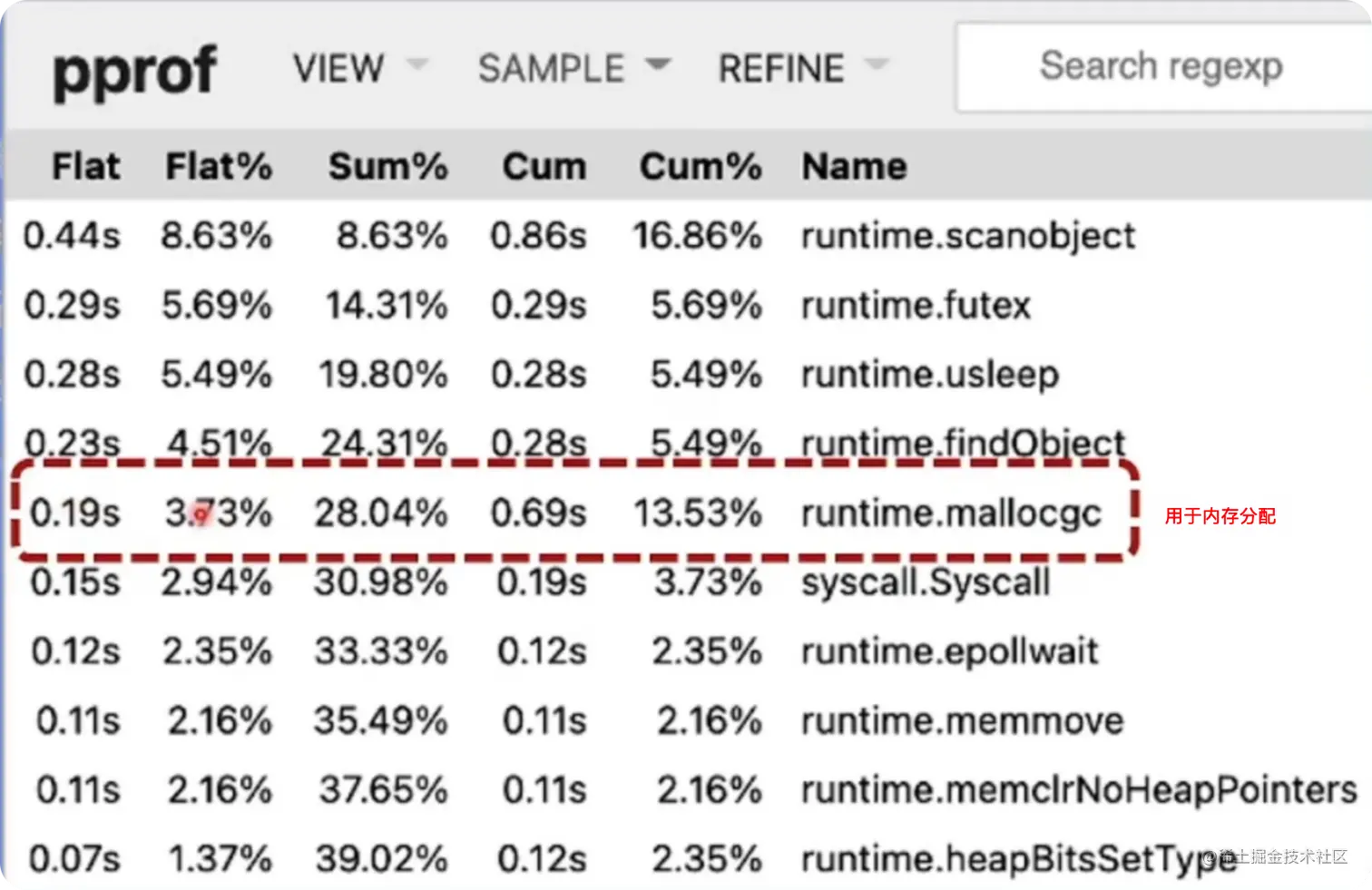The image size is (1372, 890).
Task: Select the runtime.findObject entry
Action: (963, 444)
